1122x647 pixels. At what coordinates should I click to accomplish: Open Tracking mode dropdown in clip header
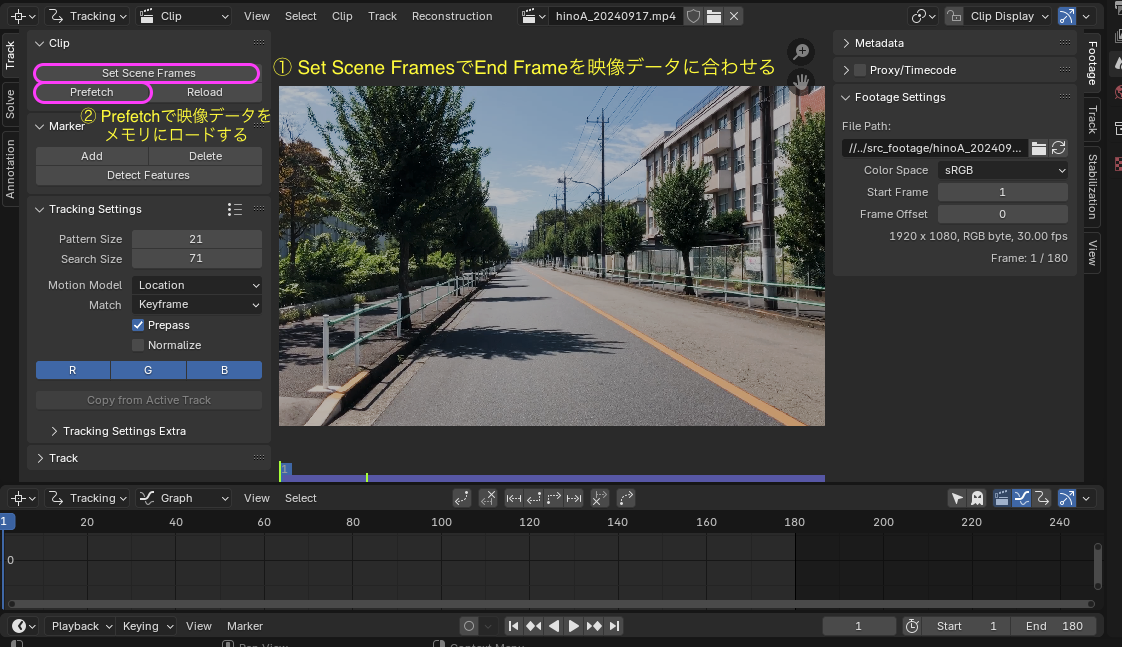(x=88, y=16)
